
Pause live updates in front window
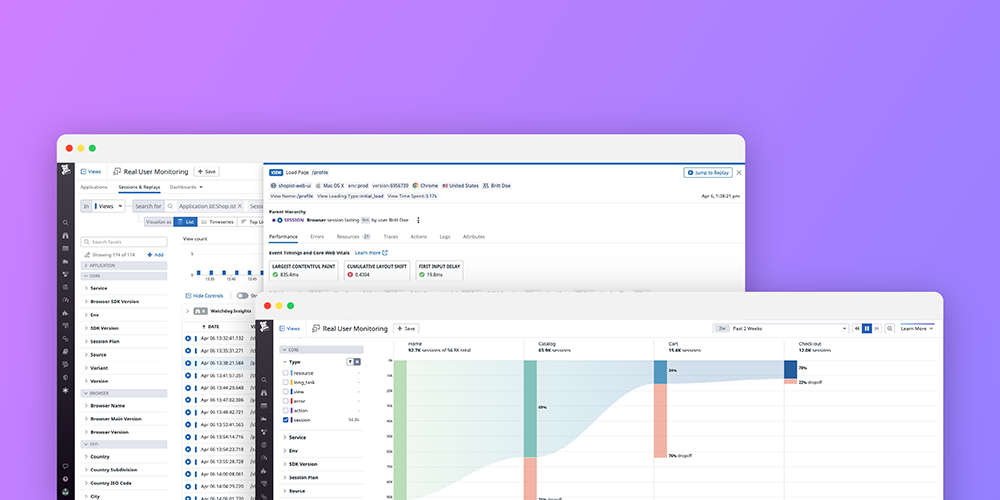click(867, 328)
